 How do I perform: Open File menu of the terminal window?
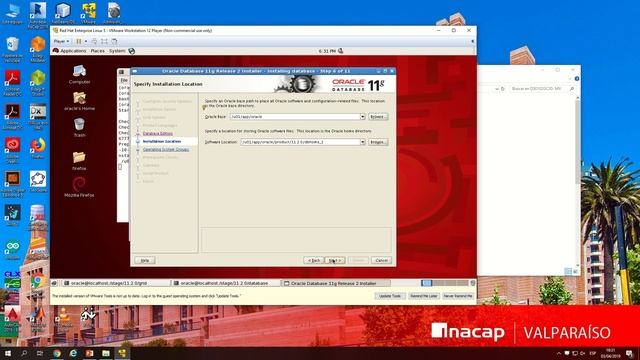coord(124,80)
